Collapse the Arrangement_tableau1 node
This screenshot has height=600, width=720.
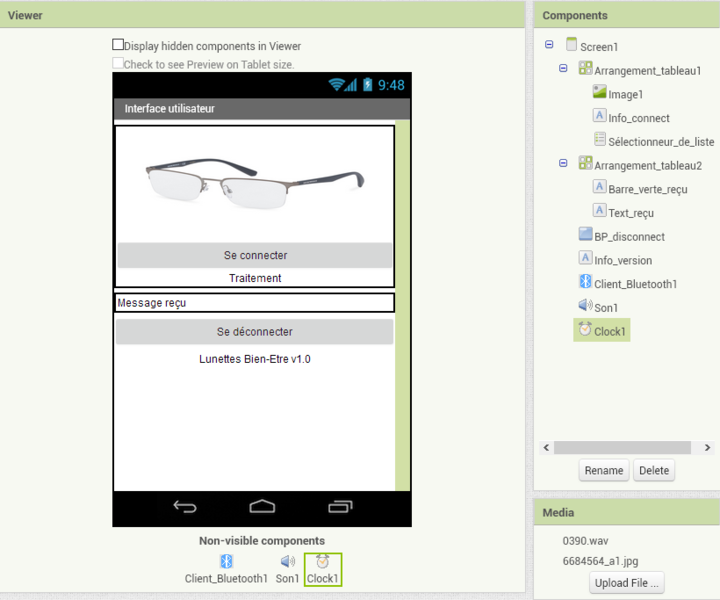pyautogui.click(x=563, y=69)
